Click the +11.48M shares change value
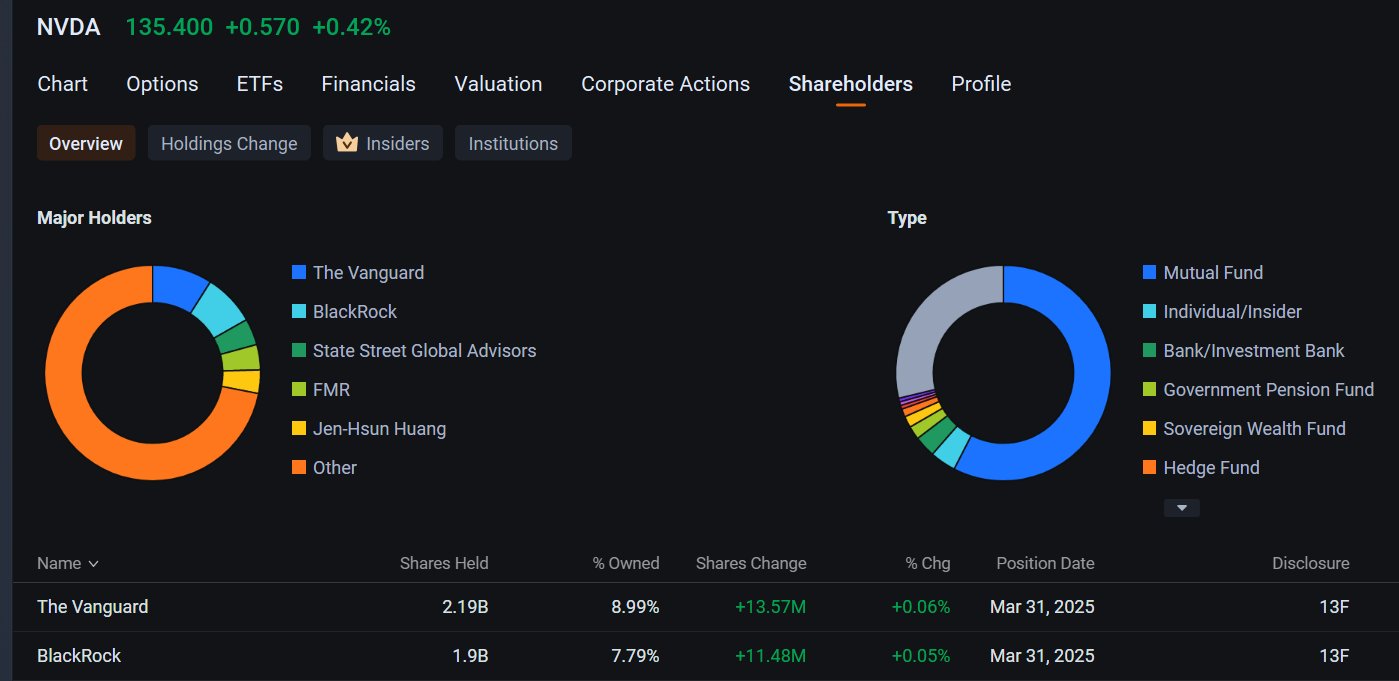The image size is (1399, 681). pos(770,656)
